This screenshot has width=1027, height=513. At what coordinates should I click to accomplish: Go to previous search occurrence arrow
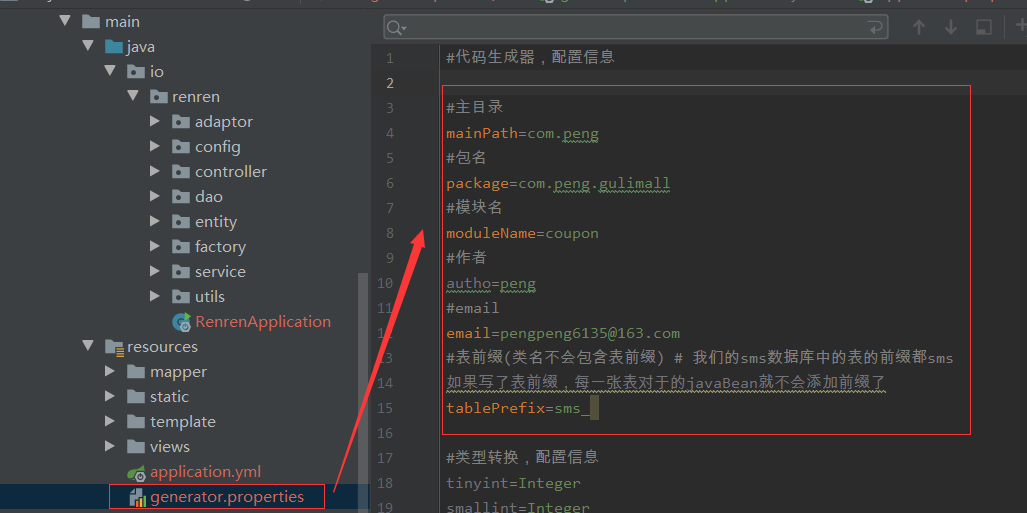[919, 28]
